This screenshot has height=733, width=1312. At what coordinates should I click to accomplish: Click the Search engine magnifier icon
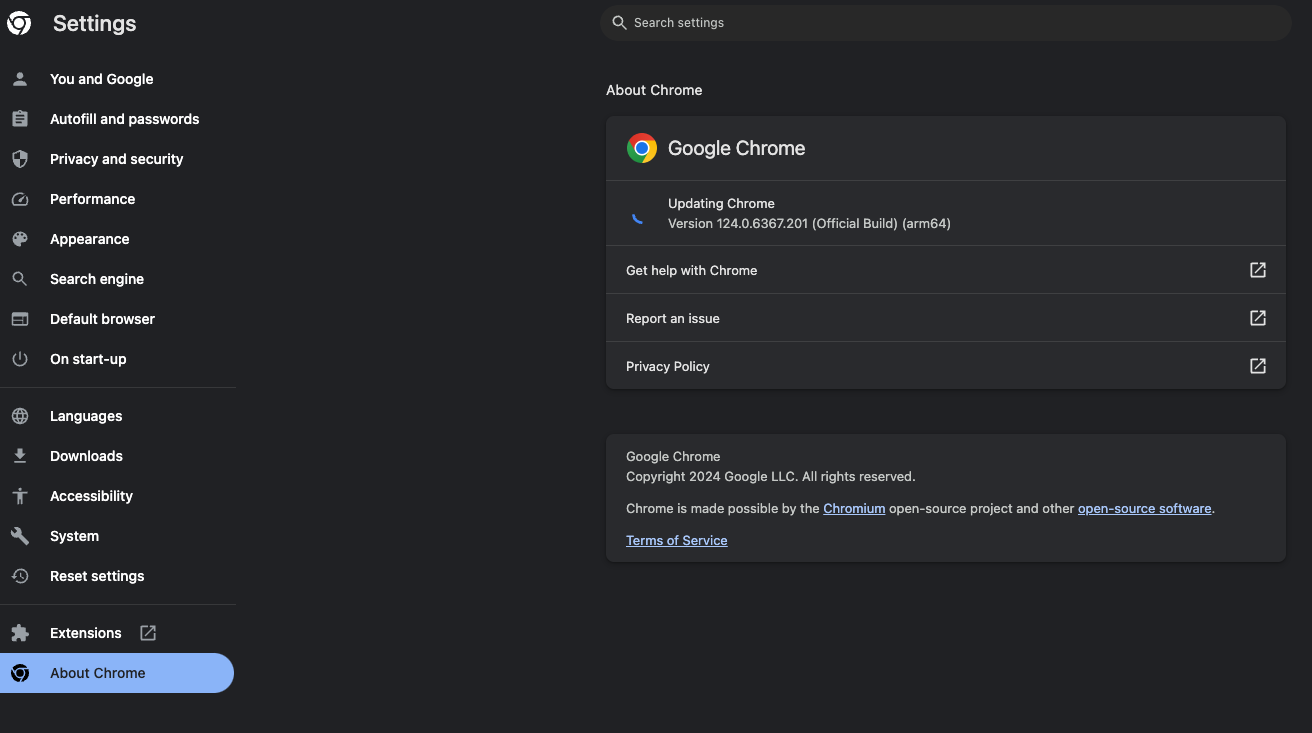[20, 279]
